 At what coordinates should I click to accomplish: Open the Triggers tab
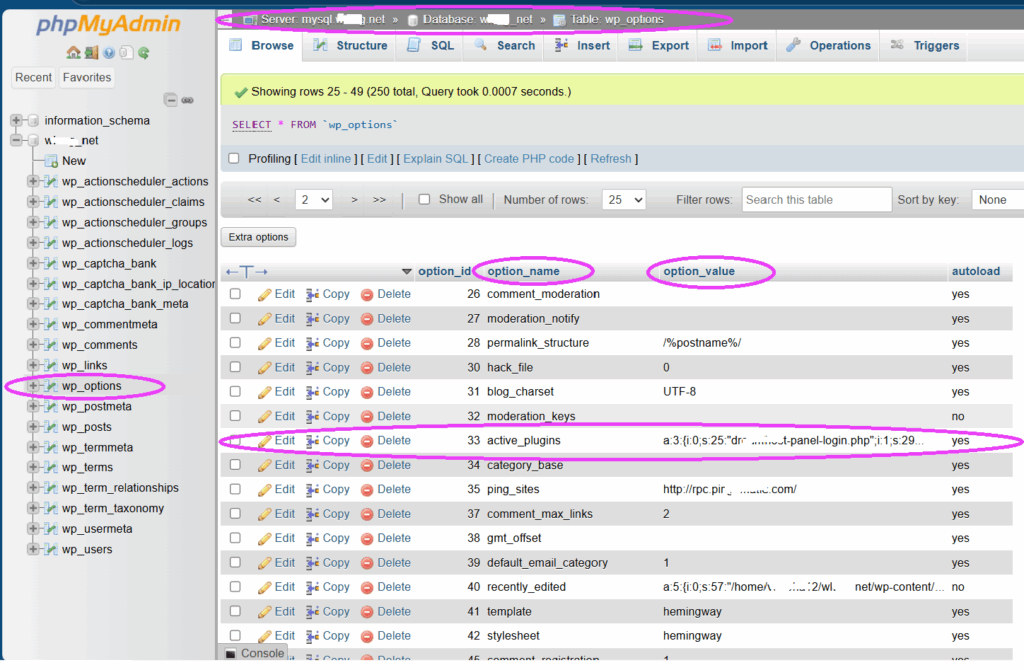924,46
